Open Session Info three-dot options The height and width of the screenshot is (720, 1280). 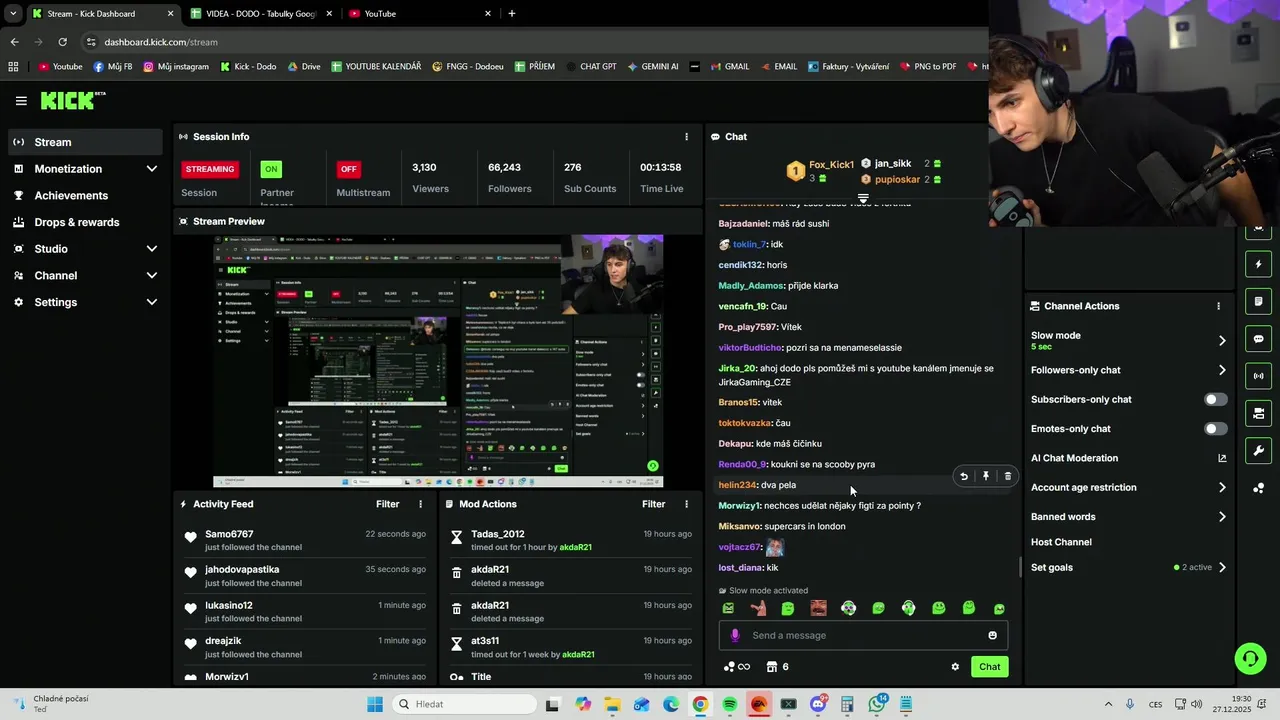click(686, 137)
